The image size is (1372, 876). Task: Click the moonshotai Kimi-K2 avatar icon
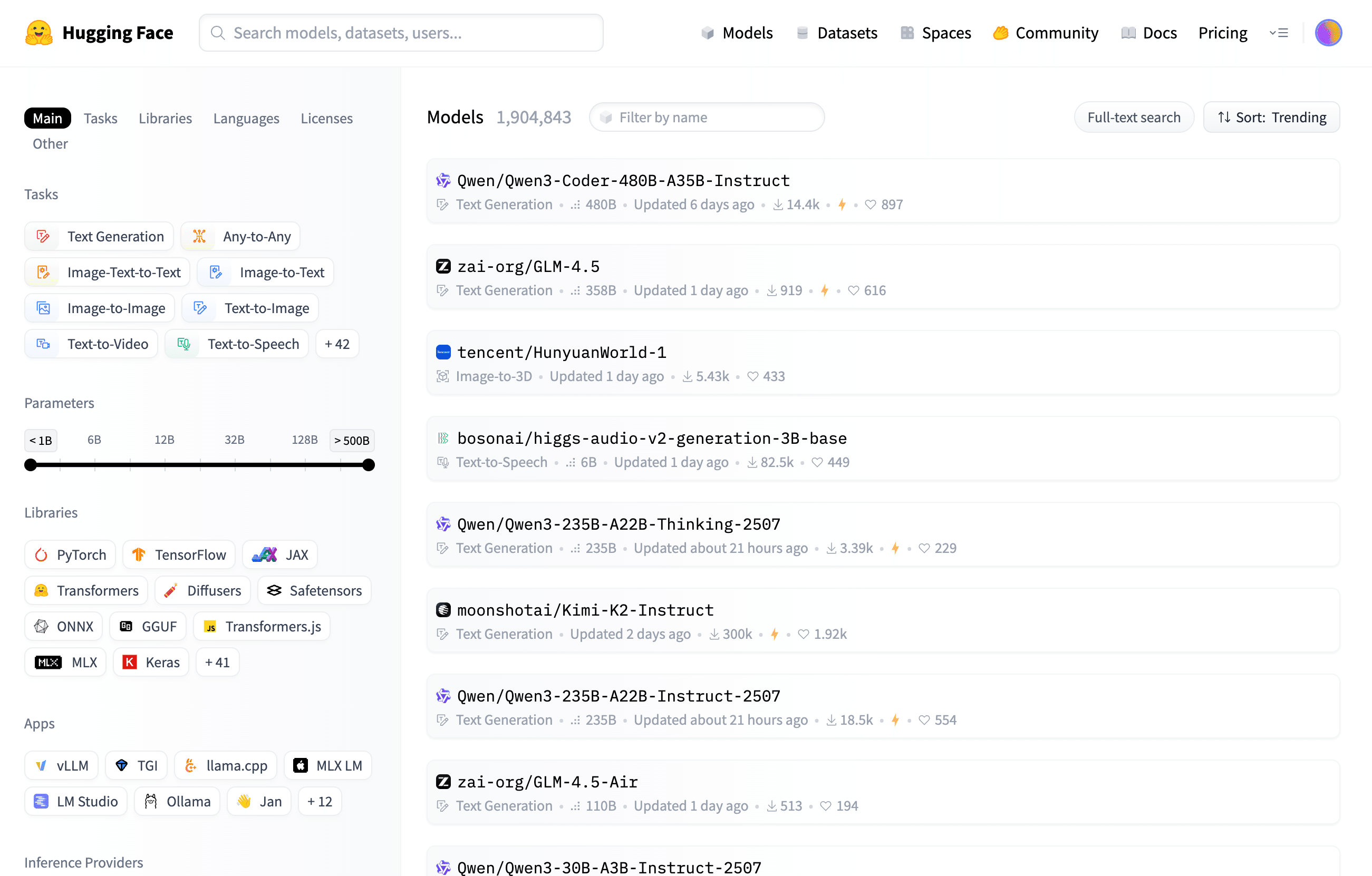tap(443, 610)
